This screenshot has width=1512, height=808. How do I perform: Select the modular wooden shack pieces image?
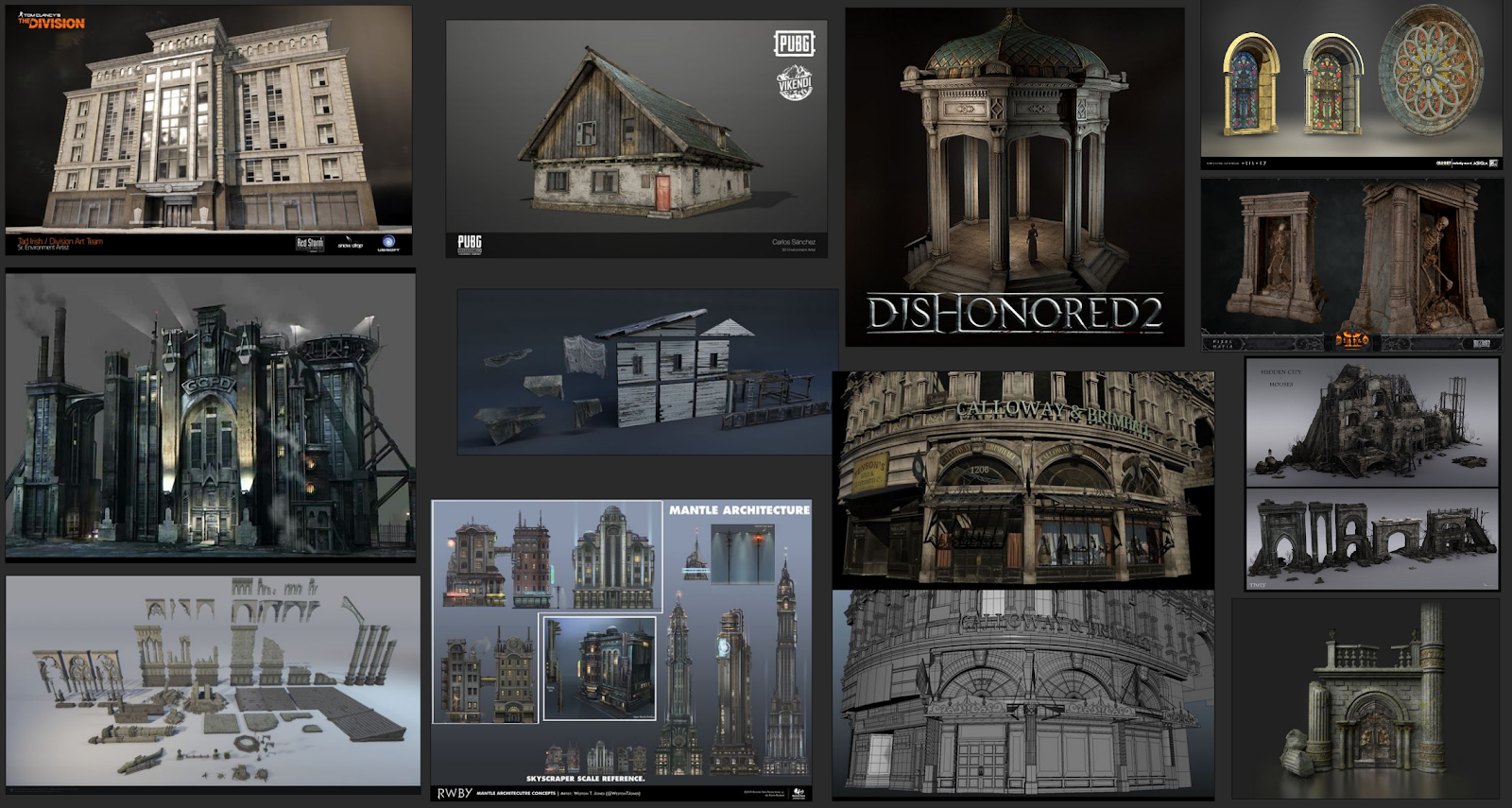pos(647,372)
